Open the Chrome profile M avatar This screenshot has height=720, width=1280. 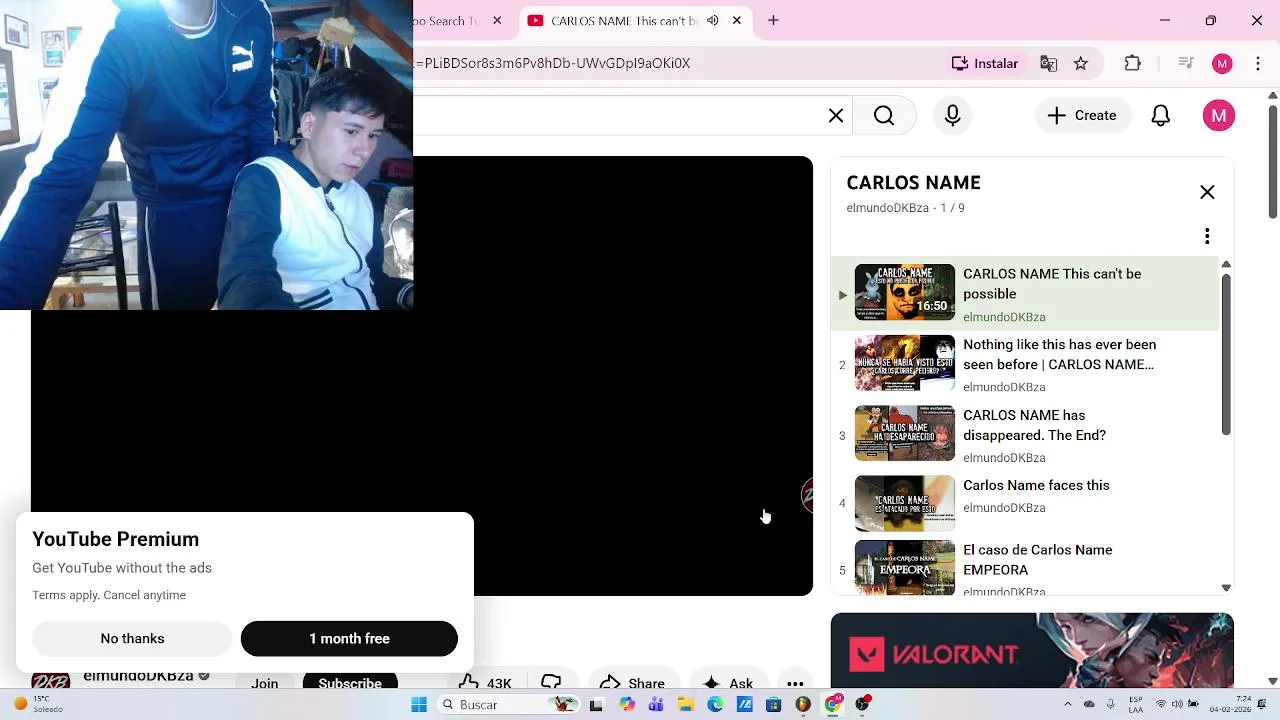[x=1222, y=63]
